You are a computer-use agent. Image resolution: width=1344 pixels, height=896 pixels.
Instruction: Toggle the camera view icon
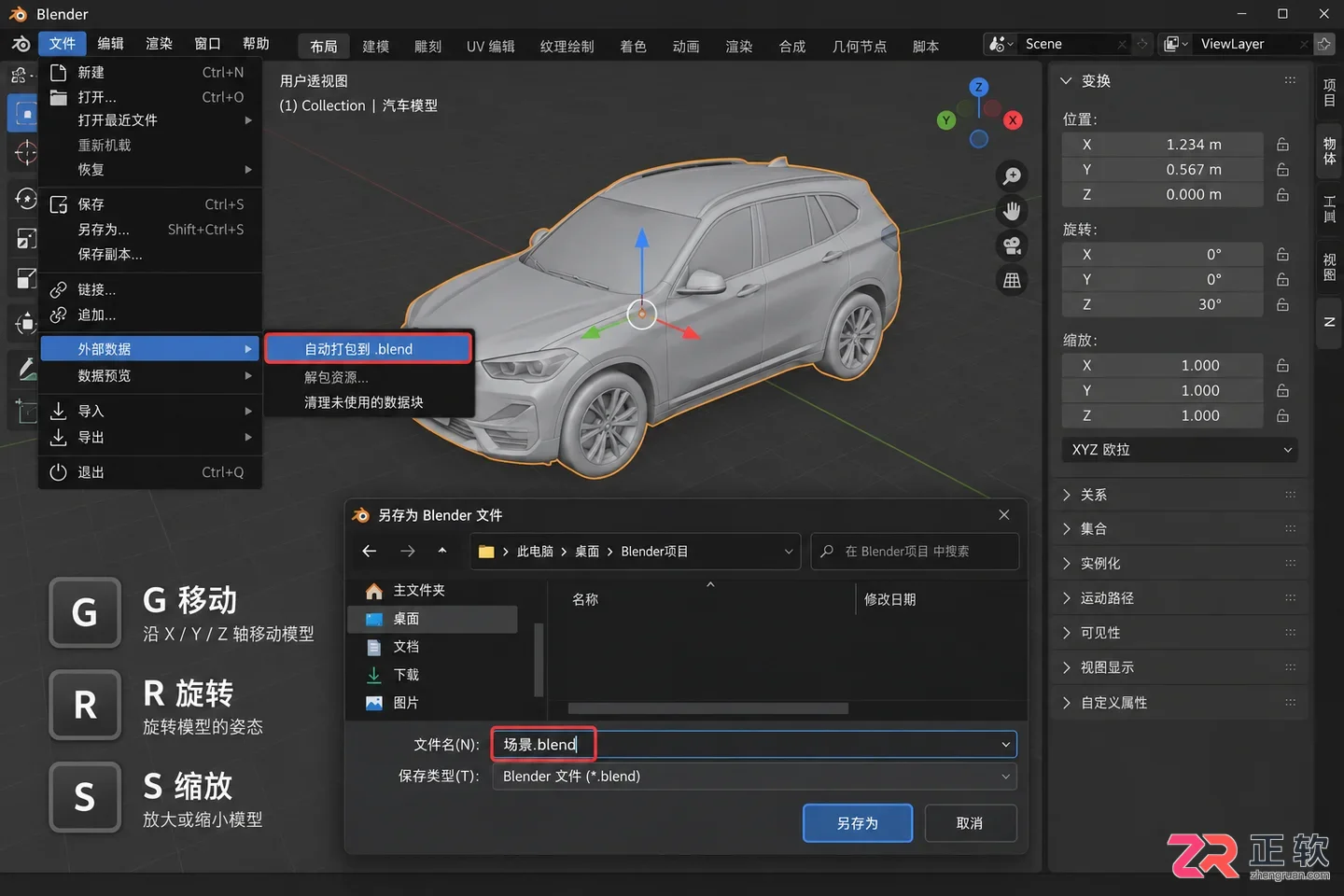[1012, 245]
